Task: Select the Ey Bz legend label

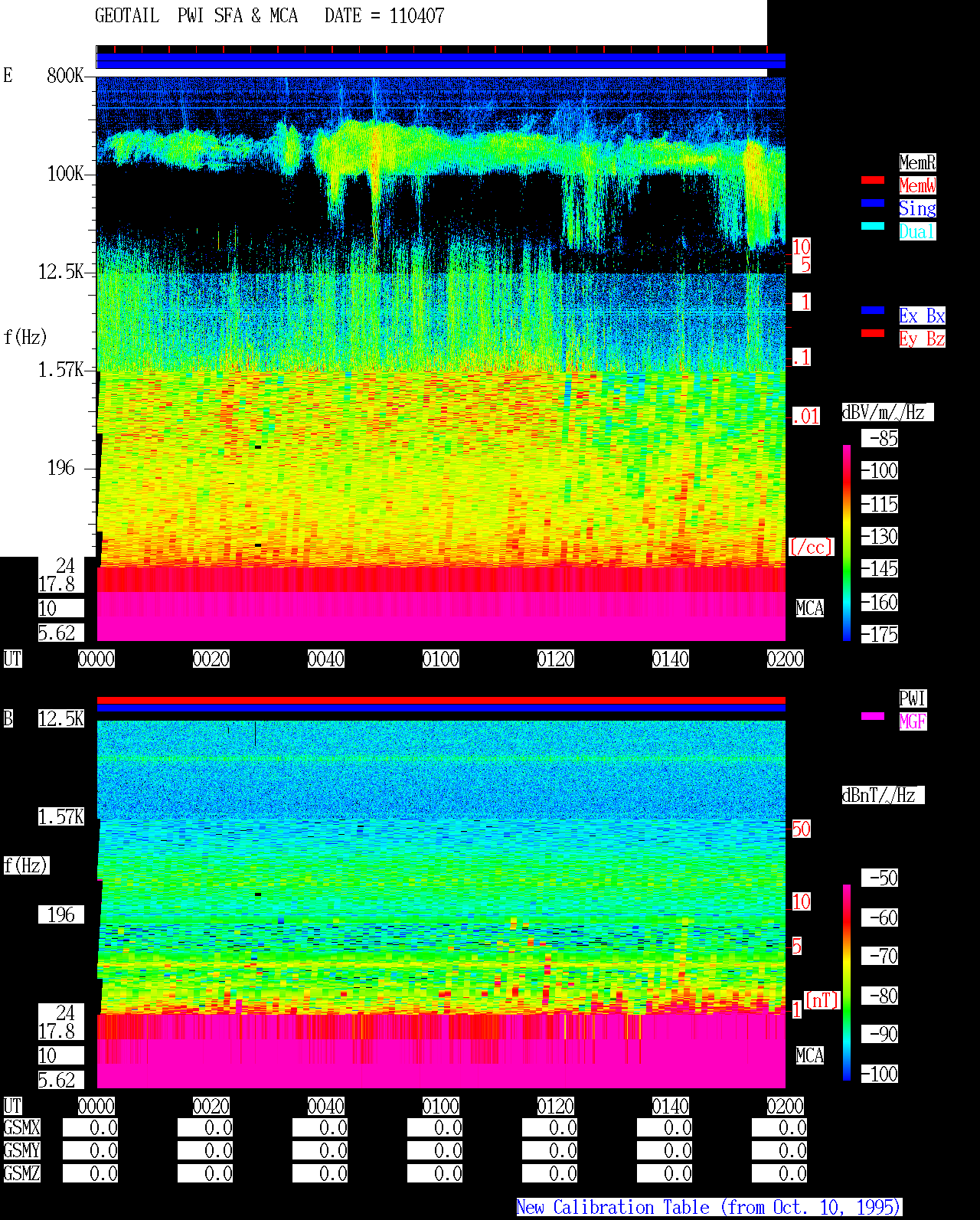Action: coord(922,339)
